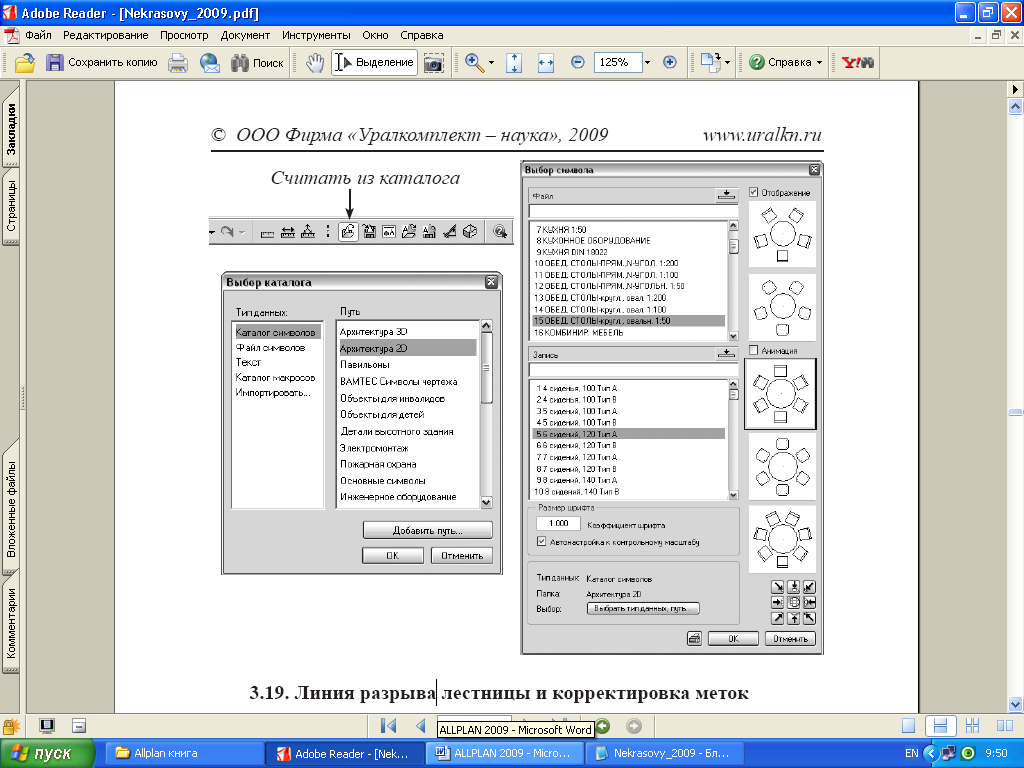The height and width of the screenshot is (768, 1024).
Task: Click the Сохранить копию save button
Action: coord(102,63)
